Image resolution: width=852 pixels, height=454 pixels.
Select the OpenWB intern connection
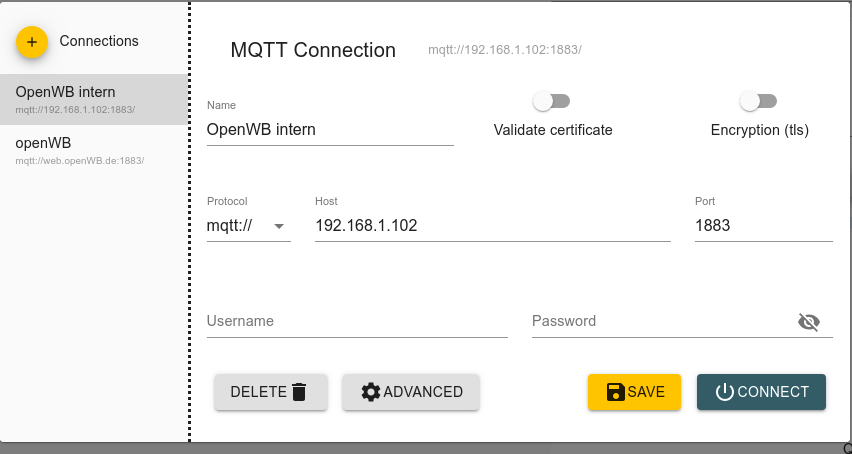click(x=94, y=98)
